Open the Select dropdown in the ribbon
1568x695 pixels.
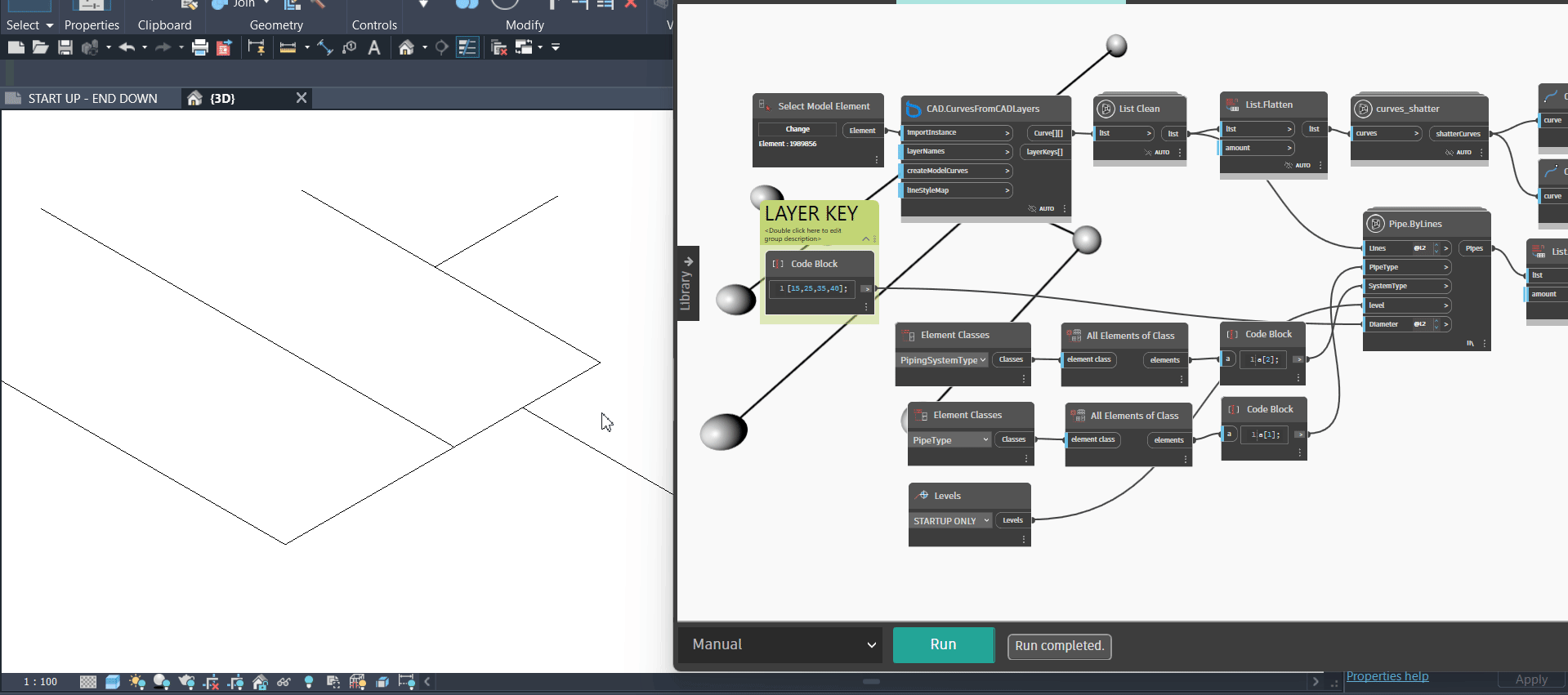pyautogui.click(x=30, y=25)
